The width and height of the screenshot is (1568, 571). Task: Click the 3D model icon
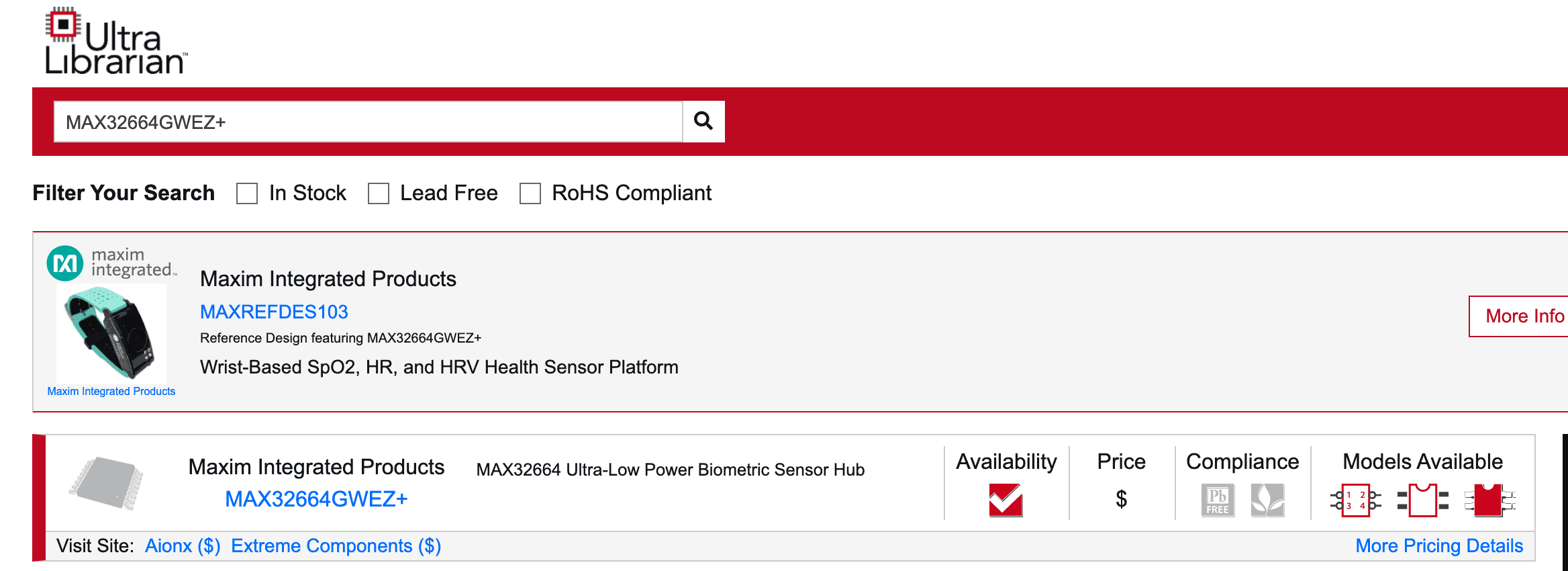point(1490,500)
